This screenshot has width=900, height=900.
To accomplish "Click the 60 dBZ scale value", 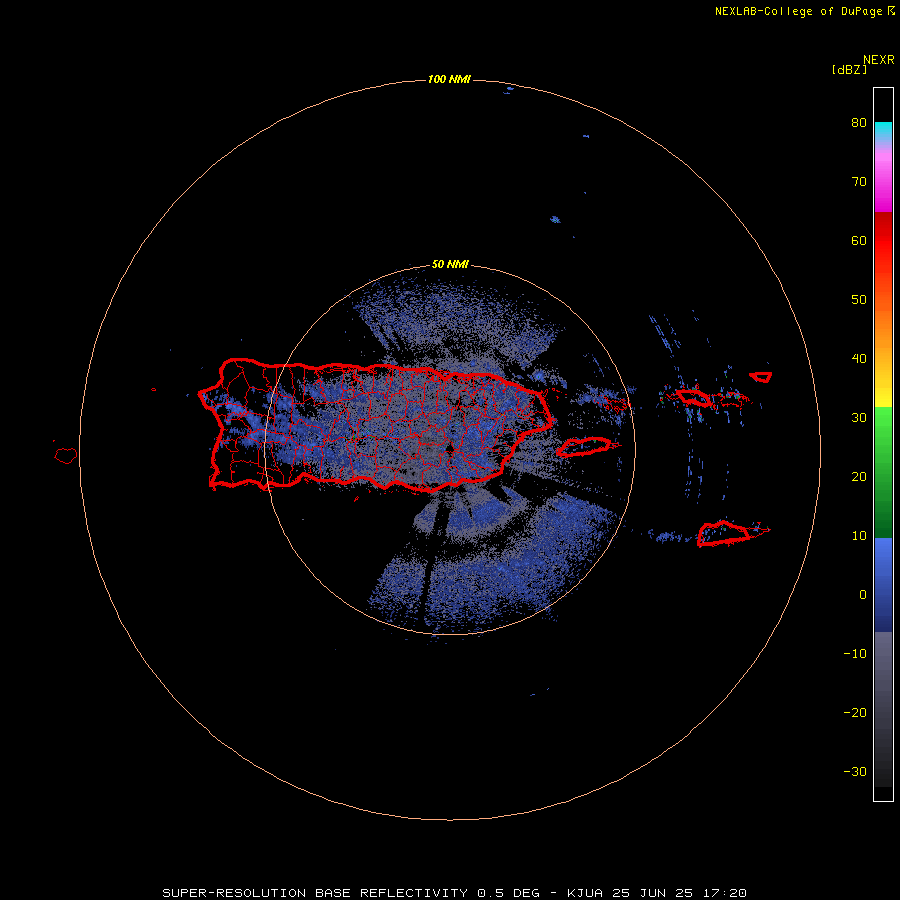I will click(859, 240).
